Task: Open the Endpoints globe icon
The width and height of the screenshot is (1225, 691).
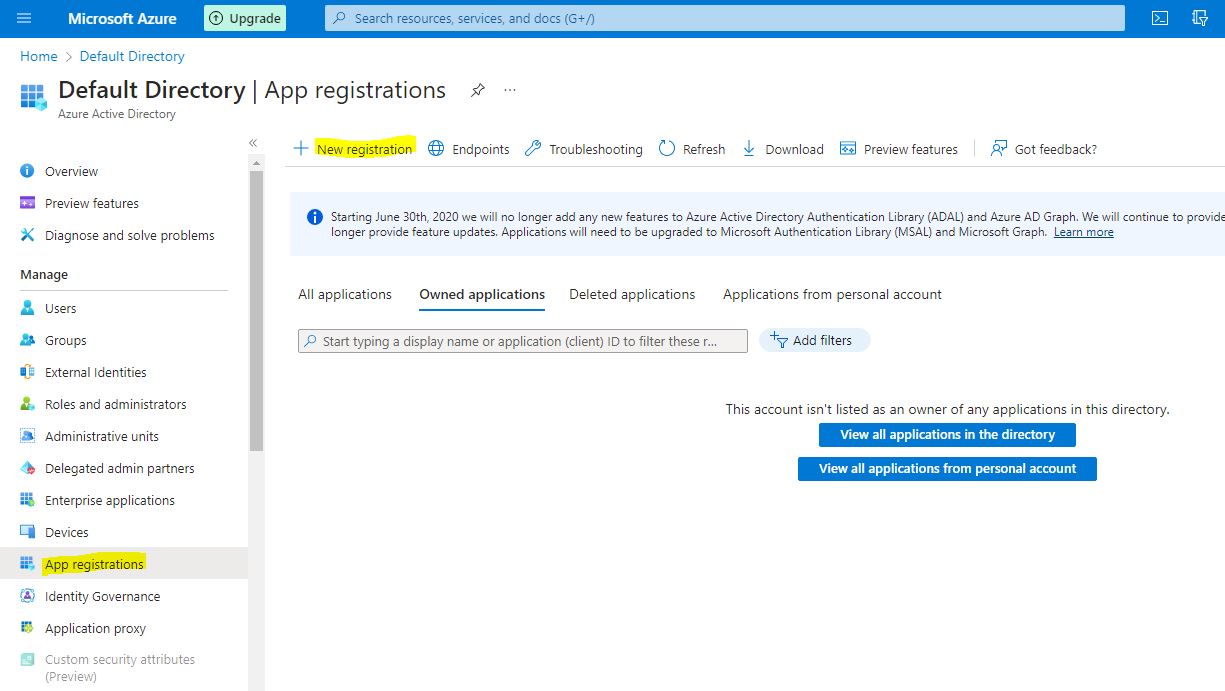Action: pyautogui.click(x=436, y=148)
